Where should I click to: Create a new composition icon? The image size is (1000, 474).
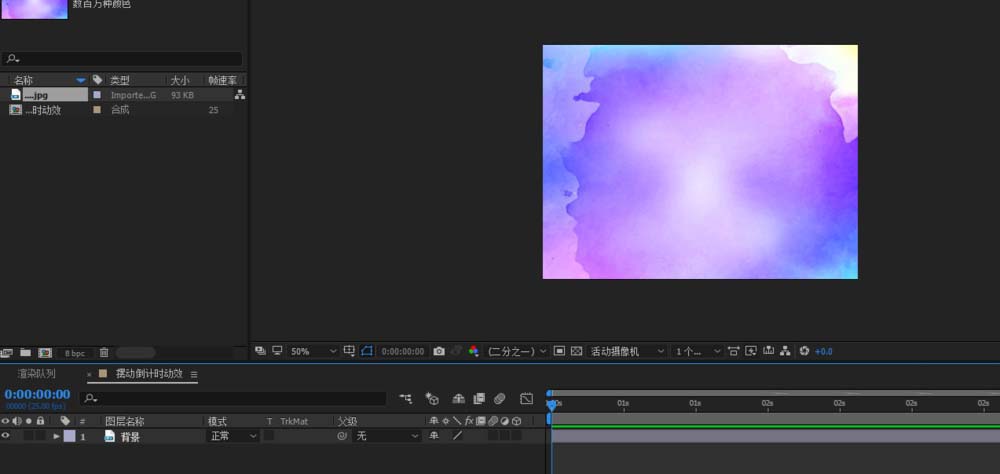coord(45,353)
